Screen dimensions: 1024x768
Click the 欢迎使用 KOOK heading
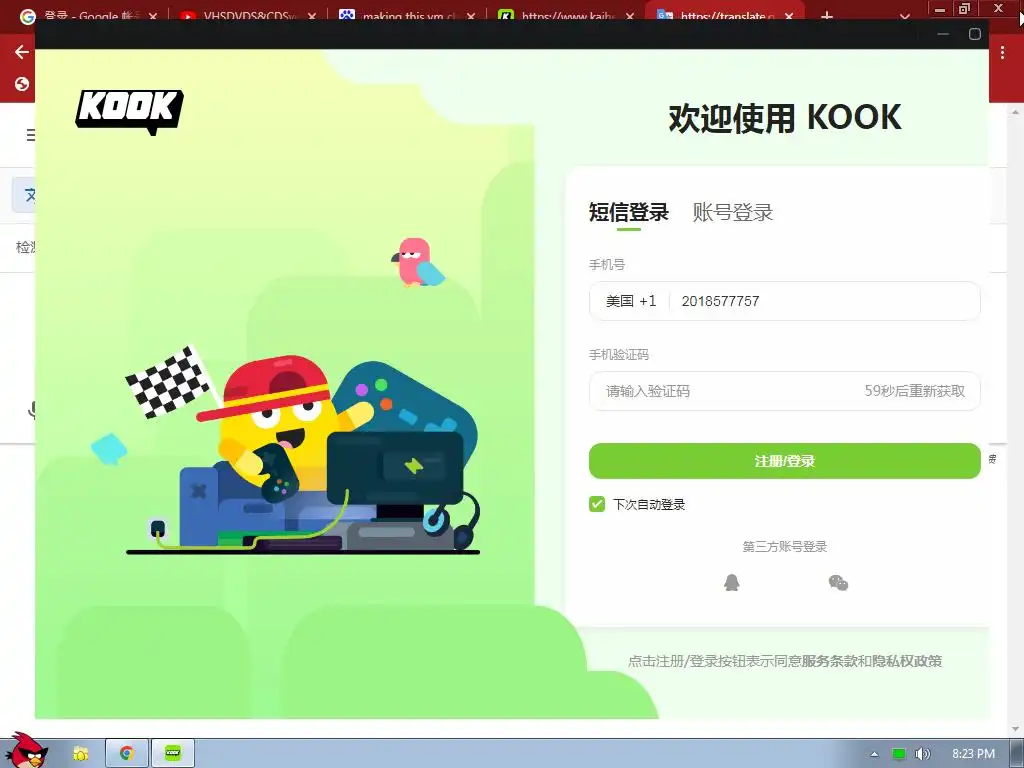coord(784,118)
